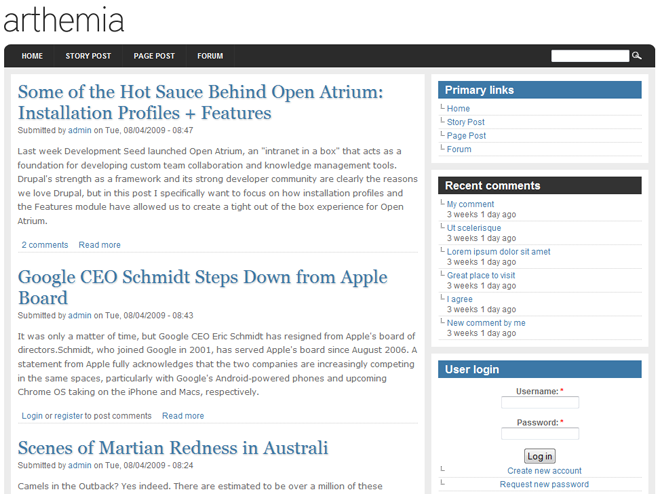Click Login to post comments
Screen dimensions: 658x494
(x=32, y=416)
